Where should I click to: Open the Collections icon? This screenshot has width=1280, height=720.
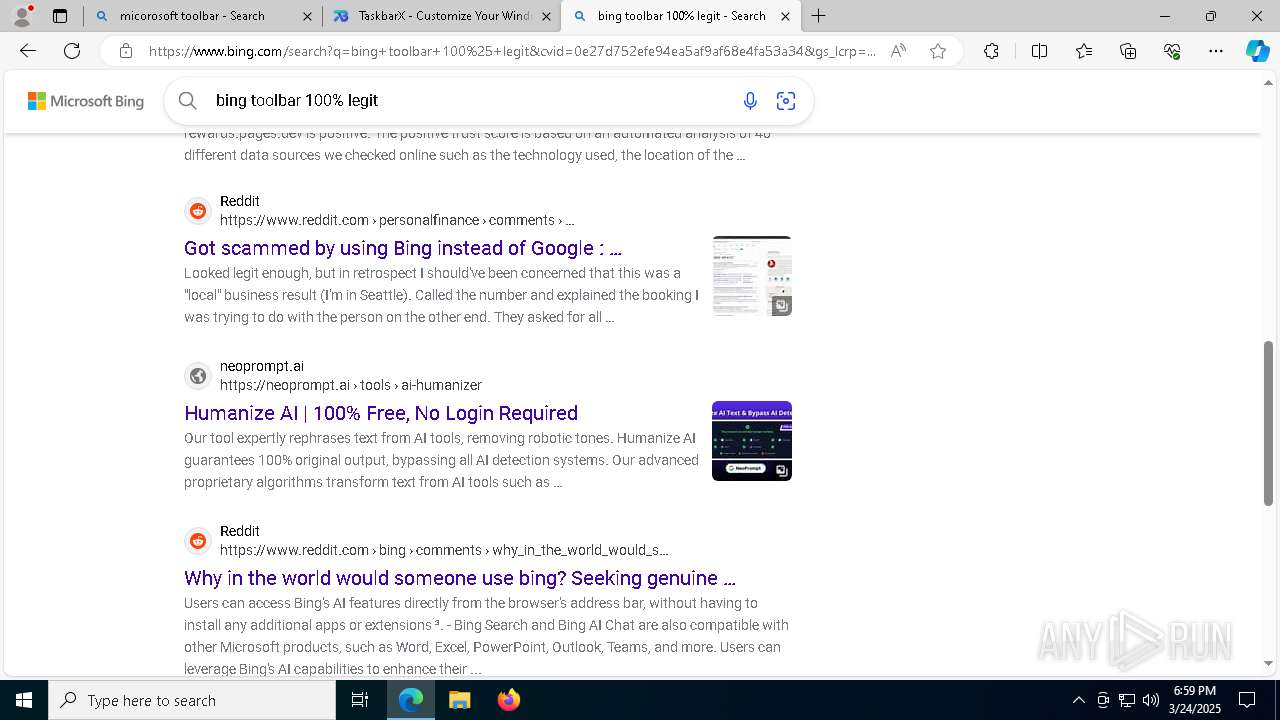1128,51
